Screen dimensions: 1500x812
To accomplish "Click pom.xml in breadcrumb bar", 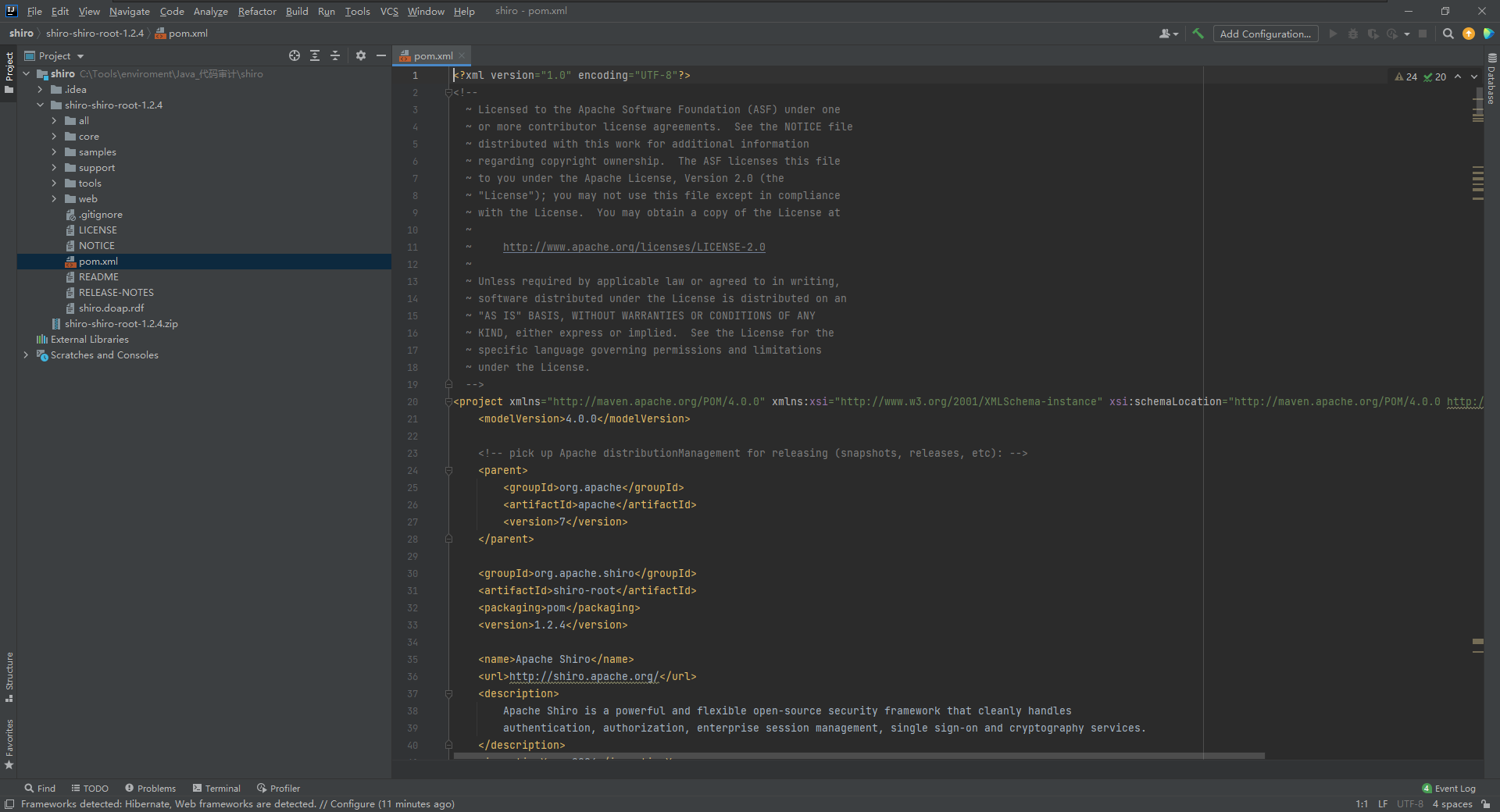I will (x=181, y=33).
